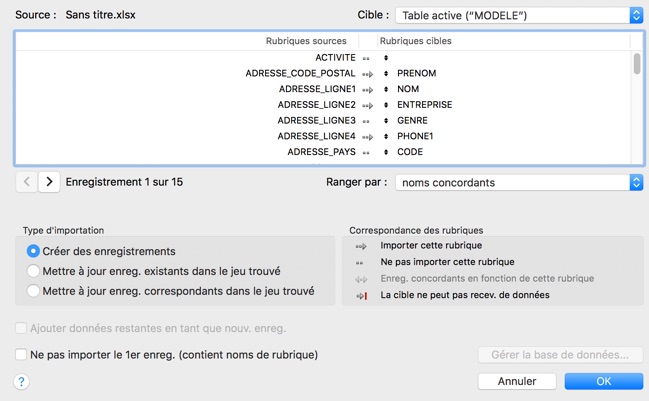Image resolution: width=649 pixels, height=401 pixels.
Task: Toggle import arrow for ADRESSE_LIGNE1 row
Action: pos(367,90)
